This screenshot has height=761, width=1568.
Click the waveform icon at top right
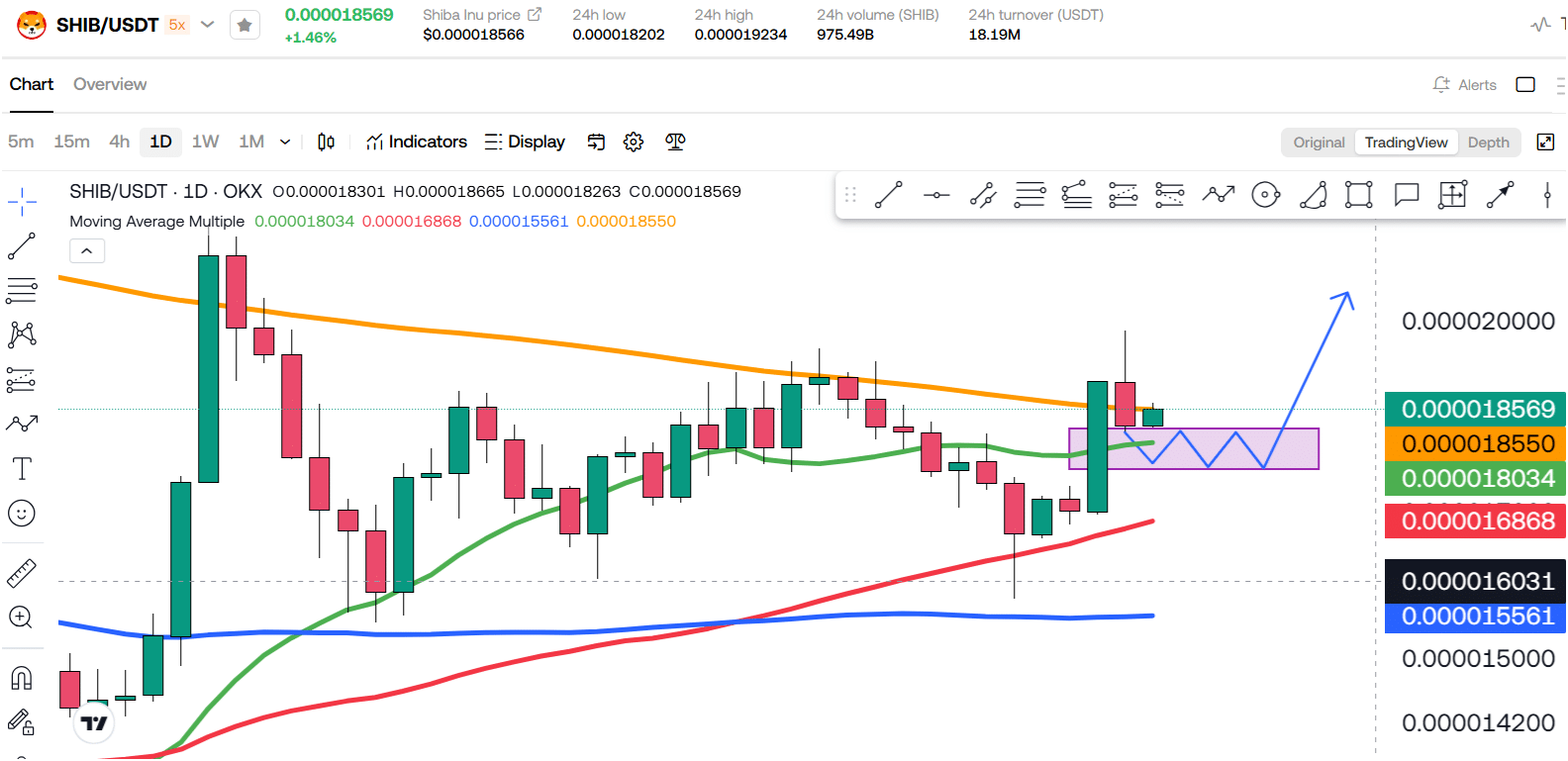(x=1540, y=25)
